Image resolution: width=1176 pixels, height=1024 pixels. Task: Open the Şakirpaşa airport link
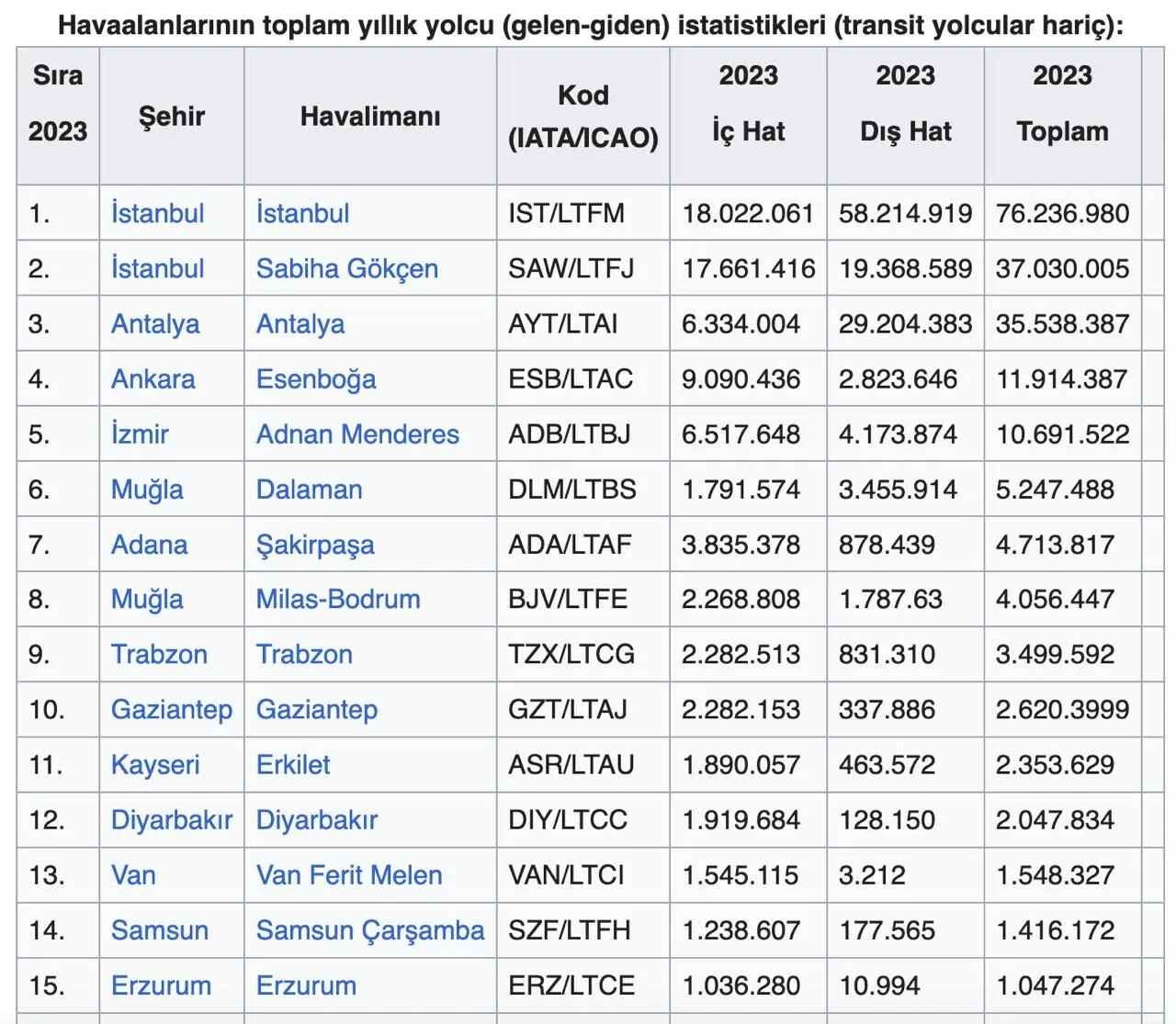[x=315, y=544]
